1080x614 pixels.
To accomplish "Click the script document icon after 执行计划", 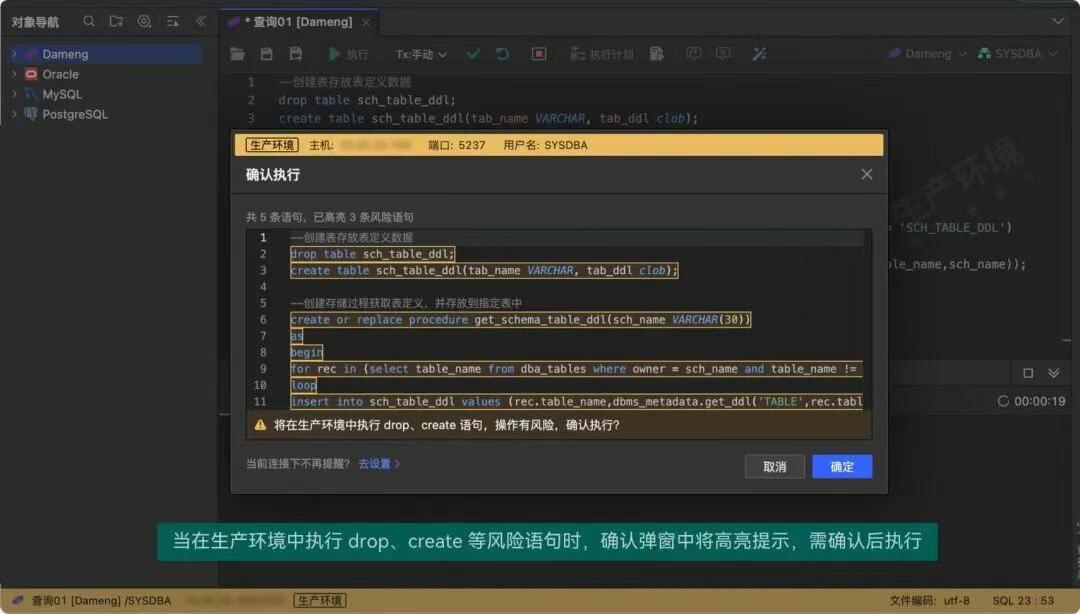I will 656,54.
